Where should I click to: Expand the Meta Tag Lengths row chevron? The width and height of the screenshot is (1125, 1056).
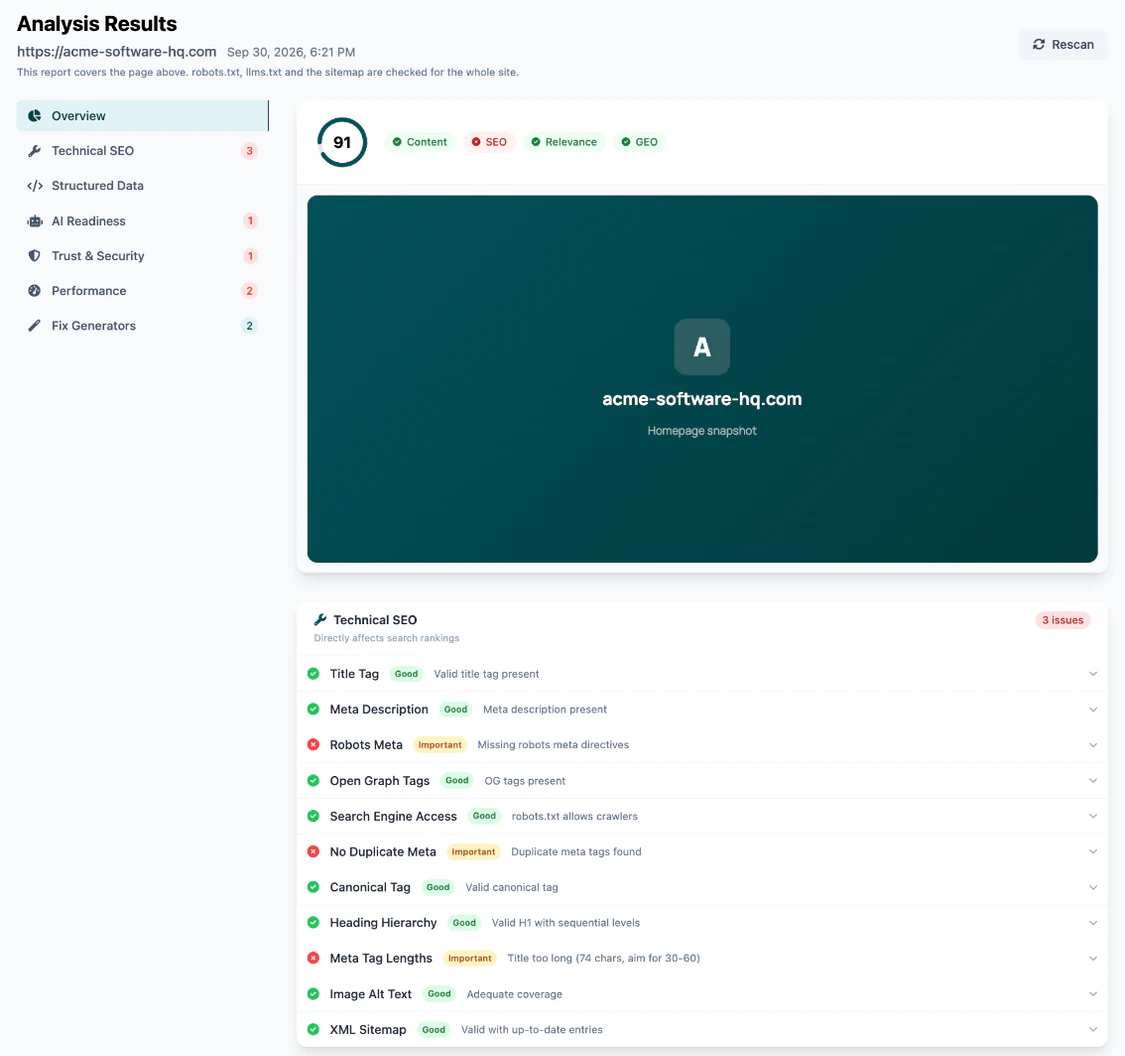(1093, 958)
